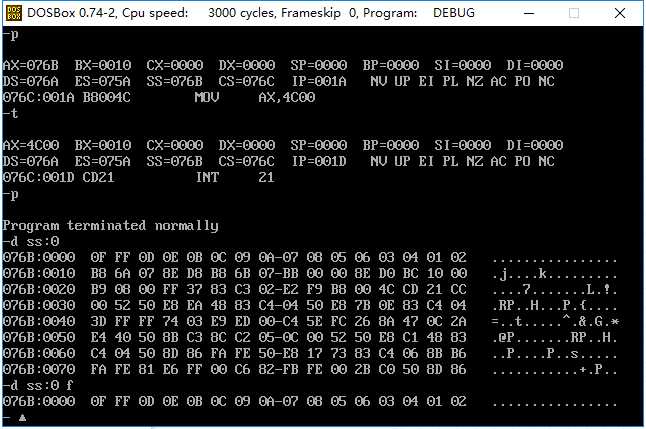This screenshot has height=429, width=646.
Task: Click the SS=076B value in first dump
Action: [x=174, y=81]
